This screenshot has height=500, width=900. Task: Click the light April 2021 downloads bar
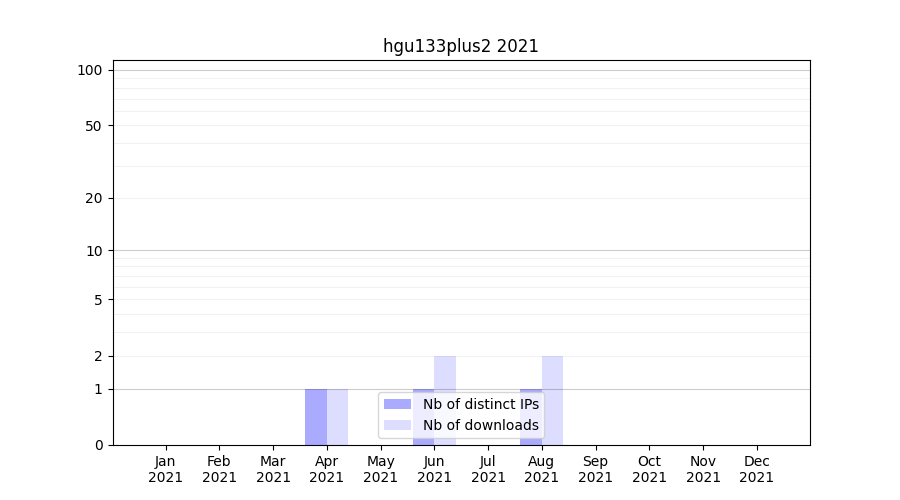click(338, 417)
